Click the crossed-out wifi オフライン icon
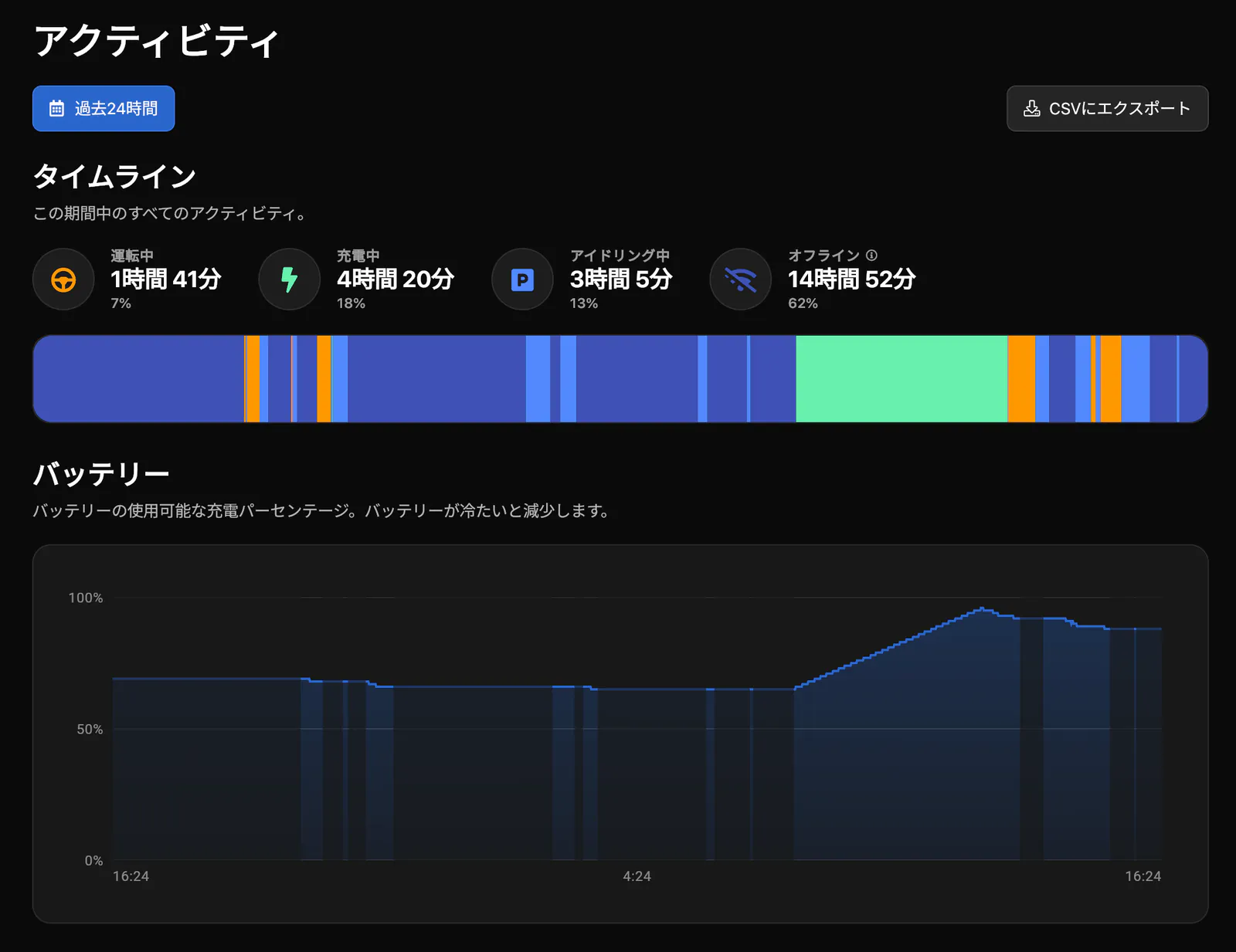Viewport: 1236px width, 952px height. tap(740, 279)
